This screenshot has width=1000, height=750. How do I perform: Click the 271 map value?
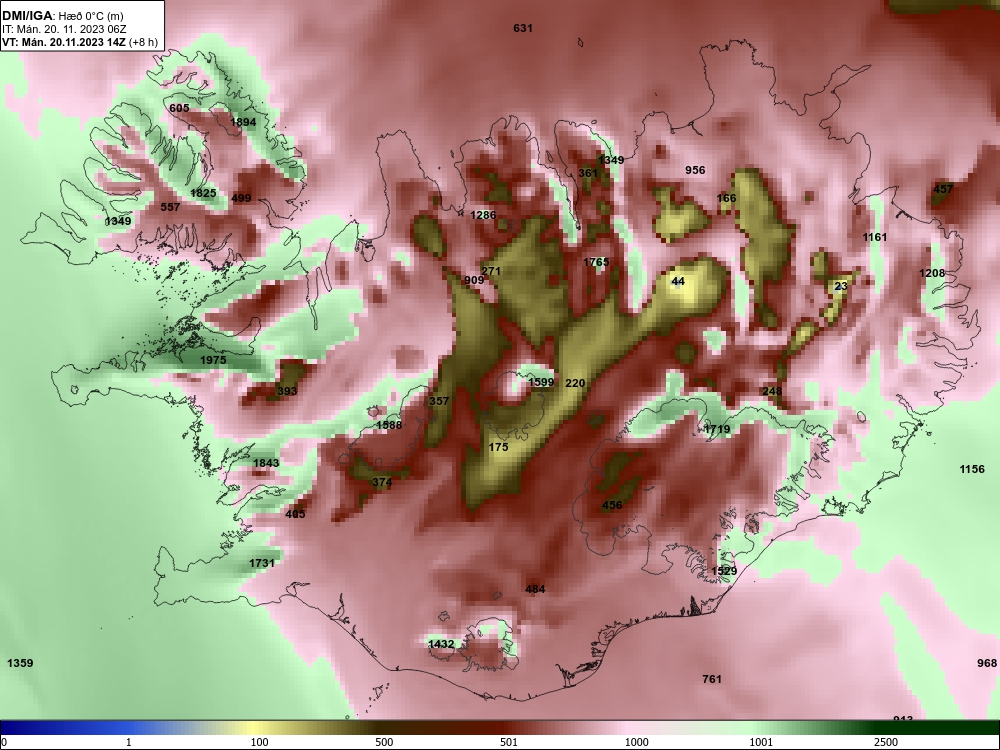pos(491,271)
